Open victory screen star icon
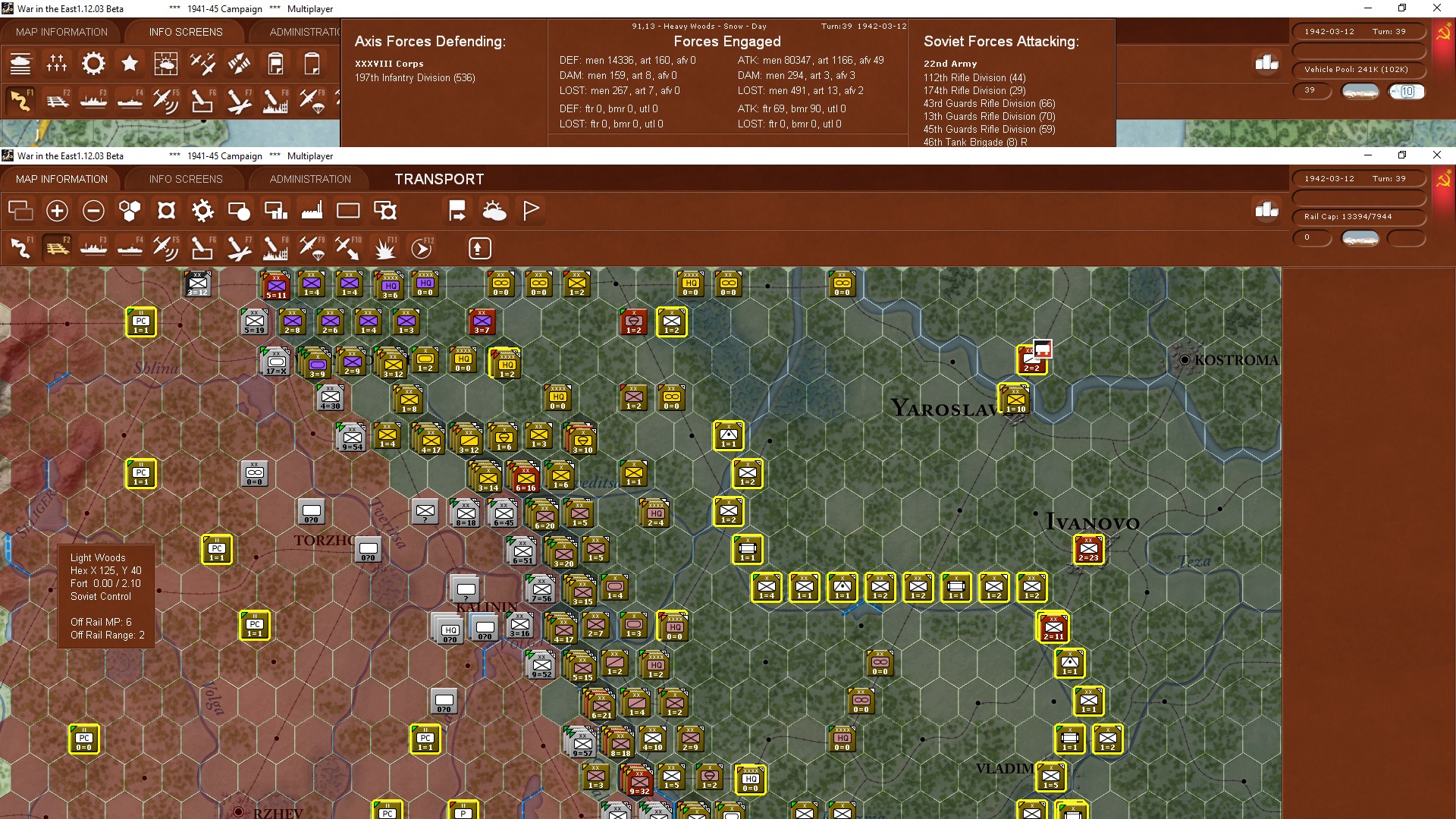This screenshot has height=819, width=1456. coord(130,64)
